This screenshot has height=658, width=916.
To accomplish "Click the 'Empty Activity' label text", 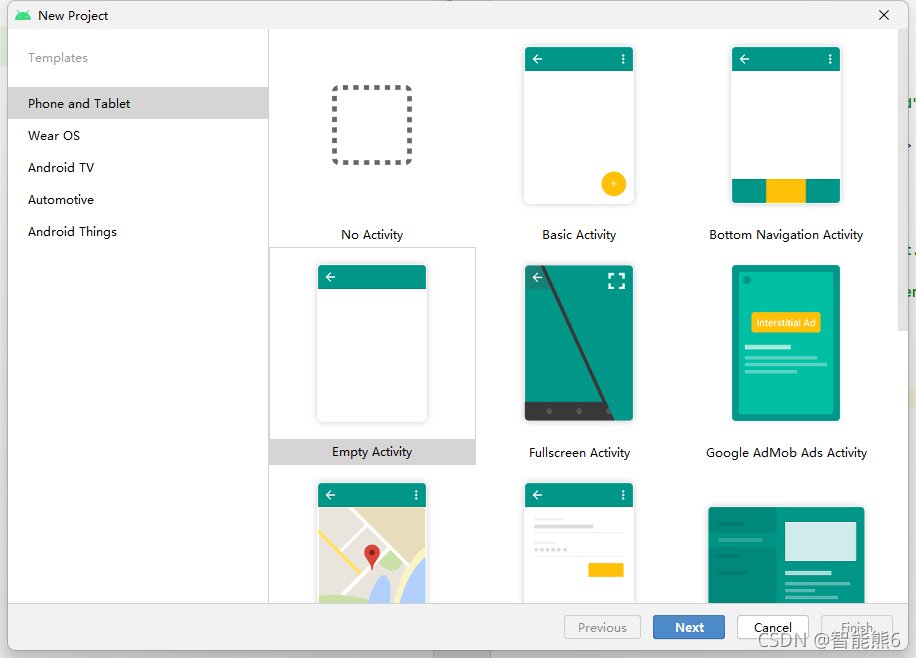I will (372, 452).
